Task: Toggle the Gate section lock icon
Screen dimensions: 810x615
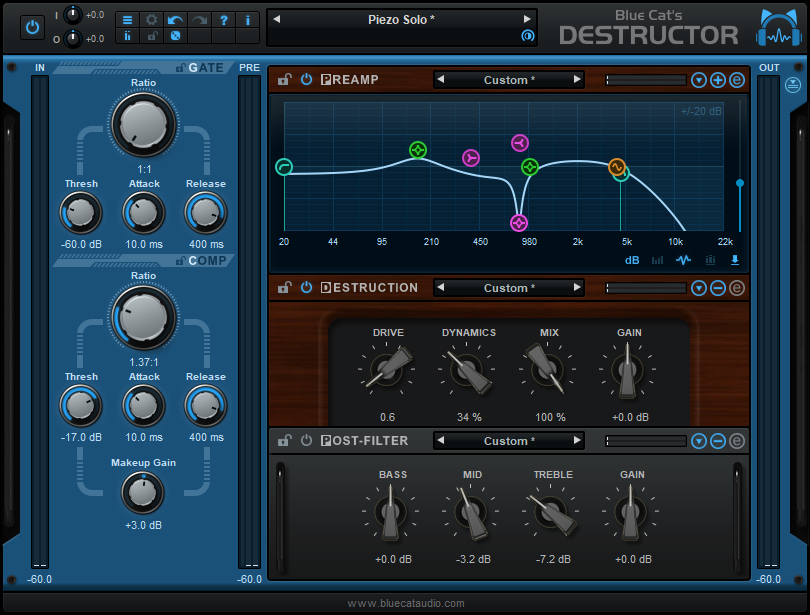Action: (x=180, y=68)
